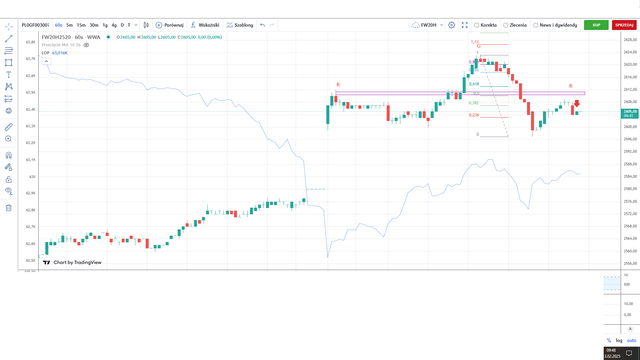
Task: Enable the Zlecenia checkbox
Action: (505, 25)
